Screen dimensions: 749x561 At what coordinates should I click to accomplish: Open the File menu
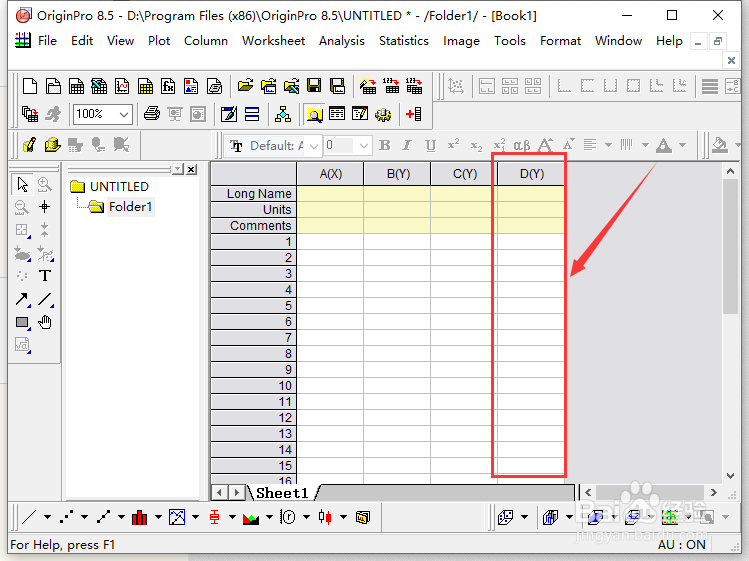(47, 41)
